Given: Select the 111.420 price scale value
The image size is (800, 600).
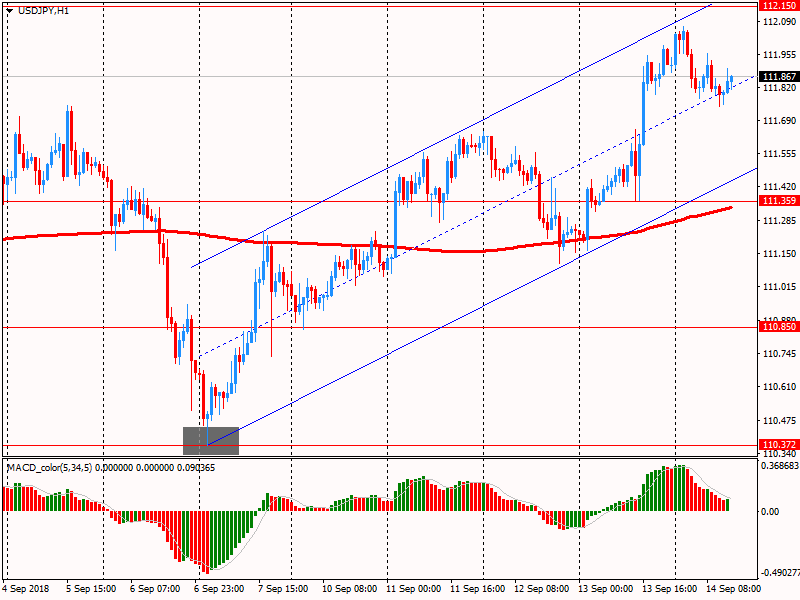Looking at the screenshot, I should [779, 187].
